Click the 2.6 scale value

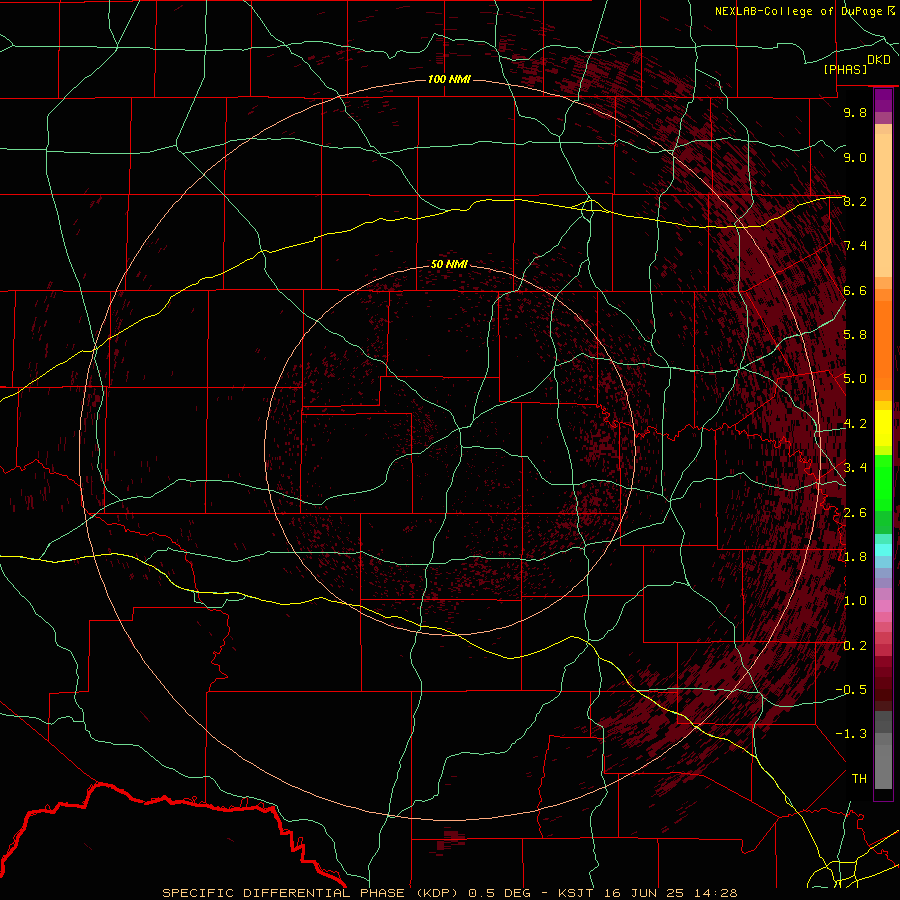coord(855,512)
